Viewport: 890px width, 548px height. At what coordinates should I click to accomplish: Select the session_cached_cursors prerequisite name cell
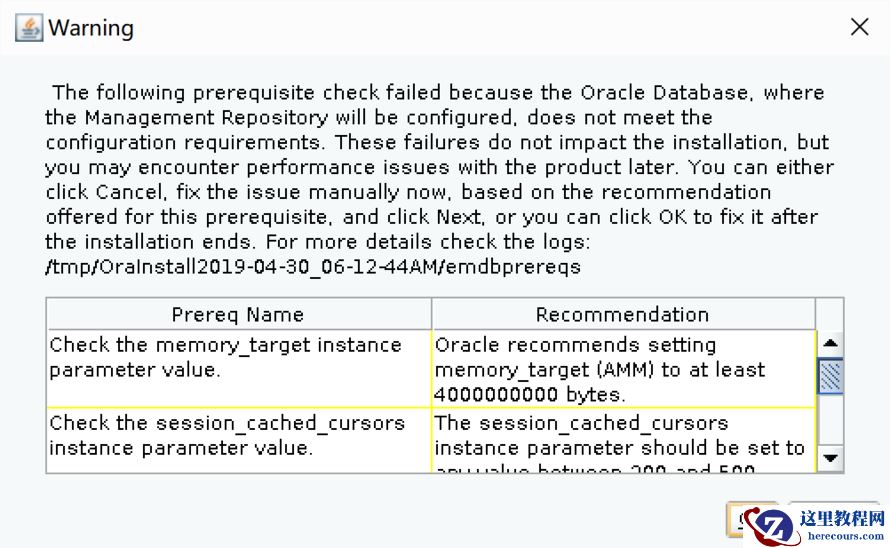click(238, 435)
